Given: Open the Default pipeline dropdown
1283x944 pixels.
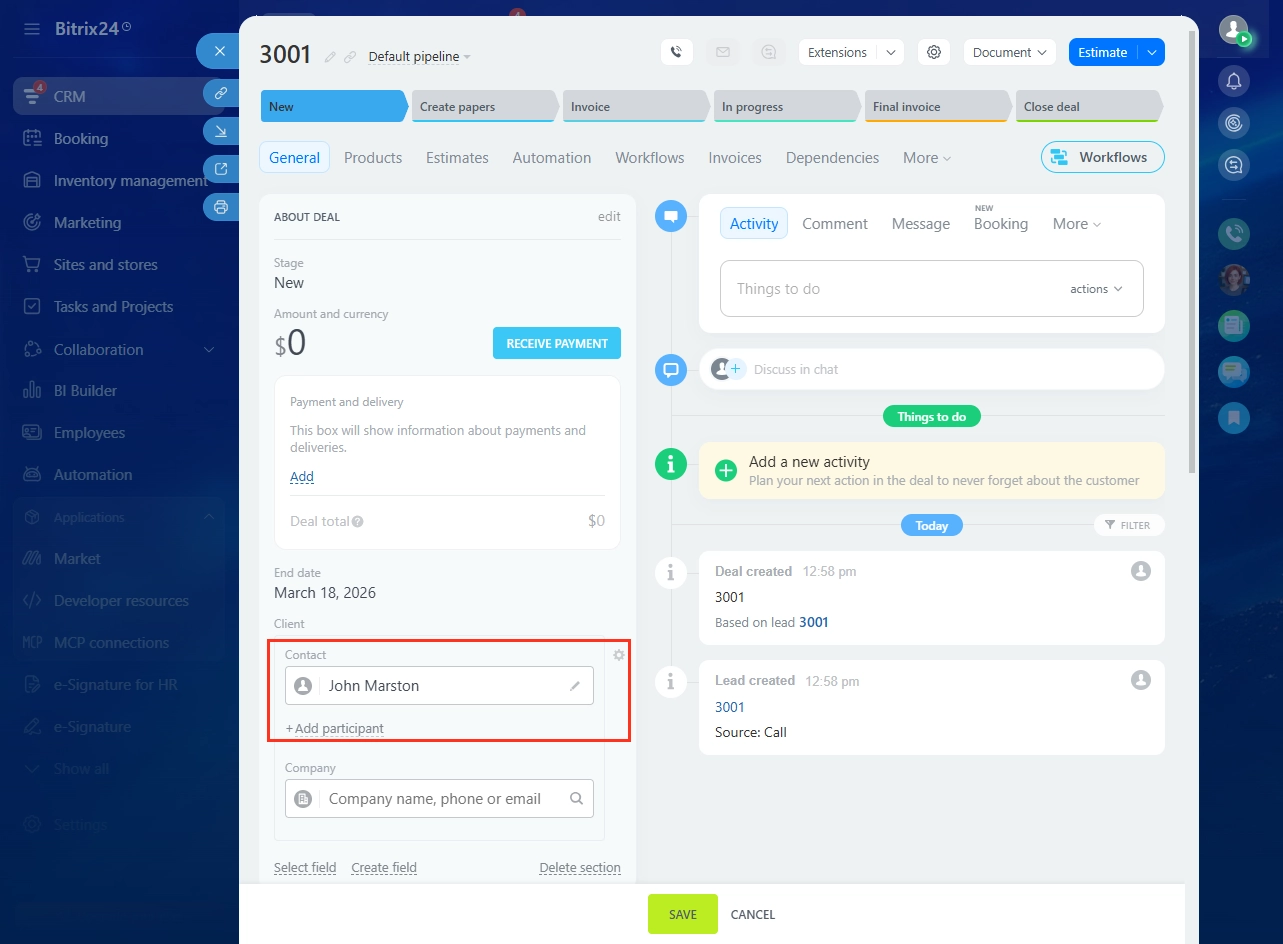Looking at the screenshot, I should [x=419, y=57].
